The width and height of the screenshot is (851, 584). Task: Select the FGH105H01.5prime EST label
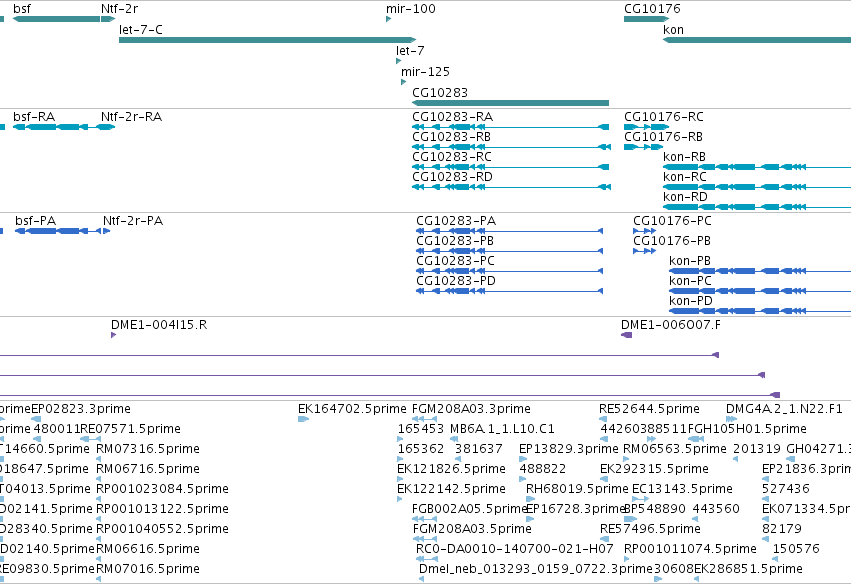click(x=747, y=429)
